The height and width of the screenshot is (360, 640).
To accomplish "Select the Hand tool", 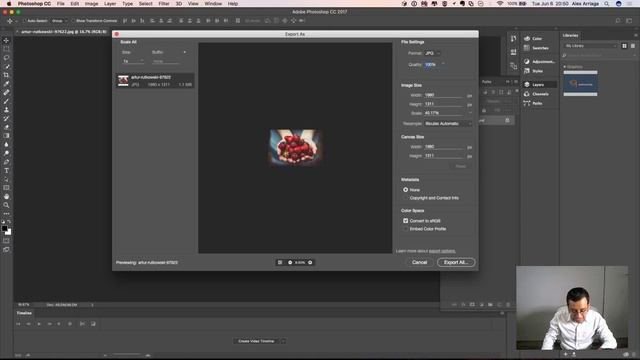I will tap(6, 196).
